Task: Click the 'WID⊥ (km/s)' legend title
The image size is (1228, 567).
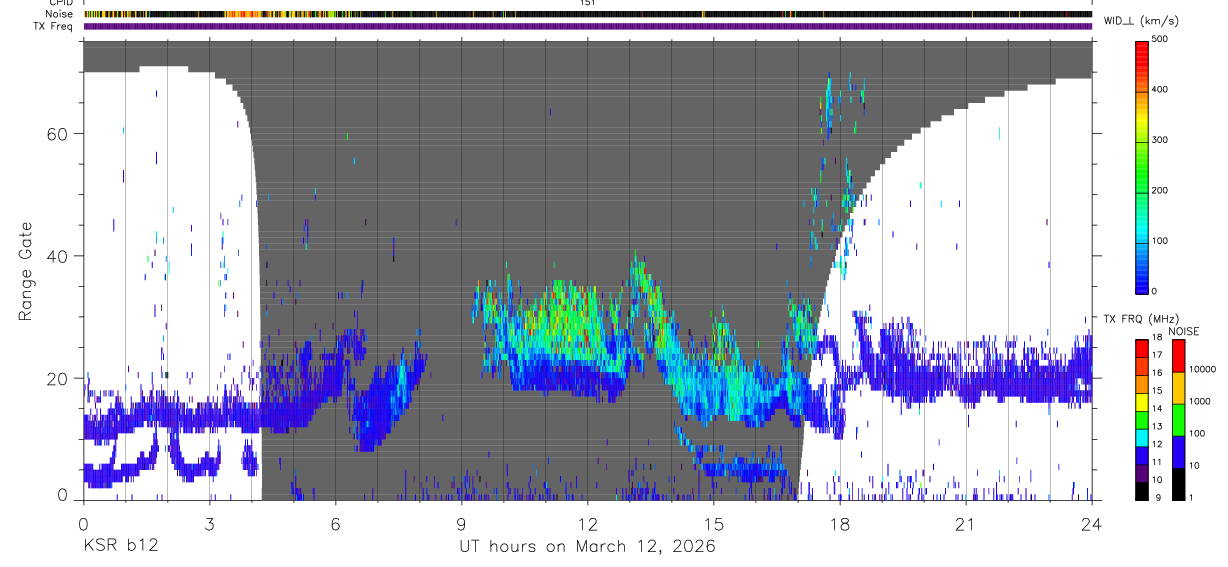Action: pos(1141,20)
